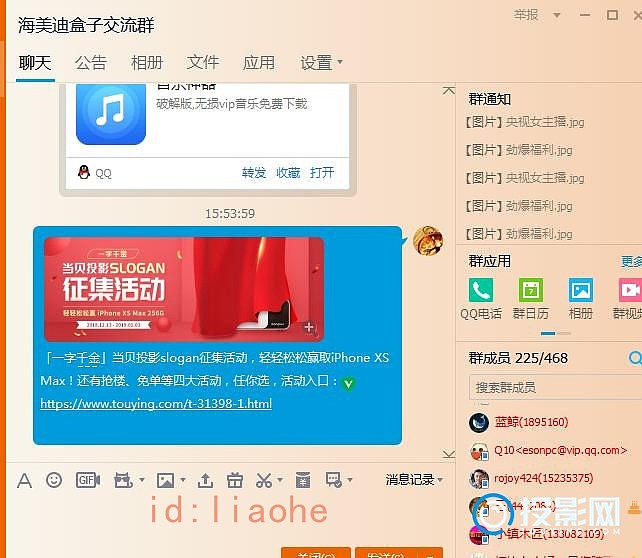Click the music app icon in shared card
Screen dimensions: 642x558
[x=111, y=113]
